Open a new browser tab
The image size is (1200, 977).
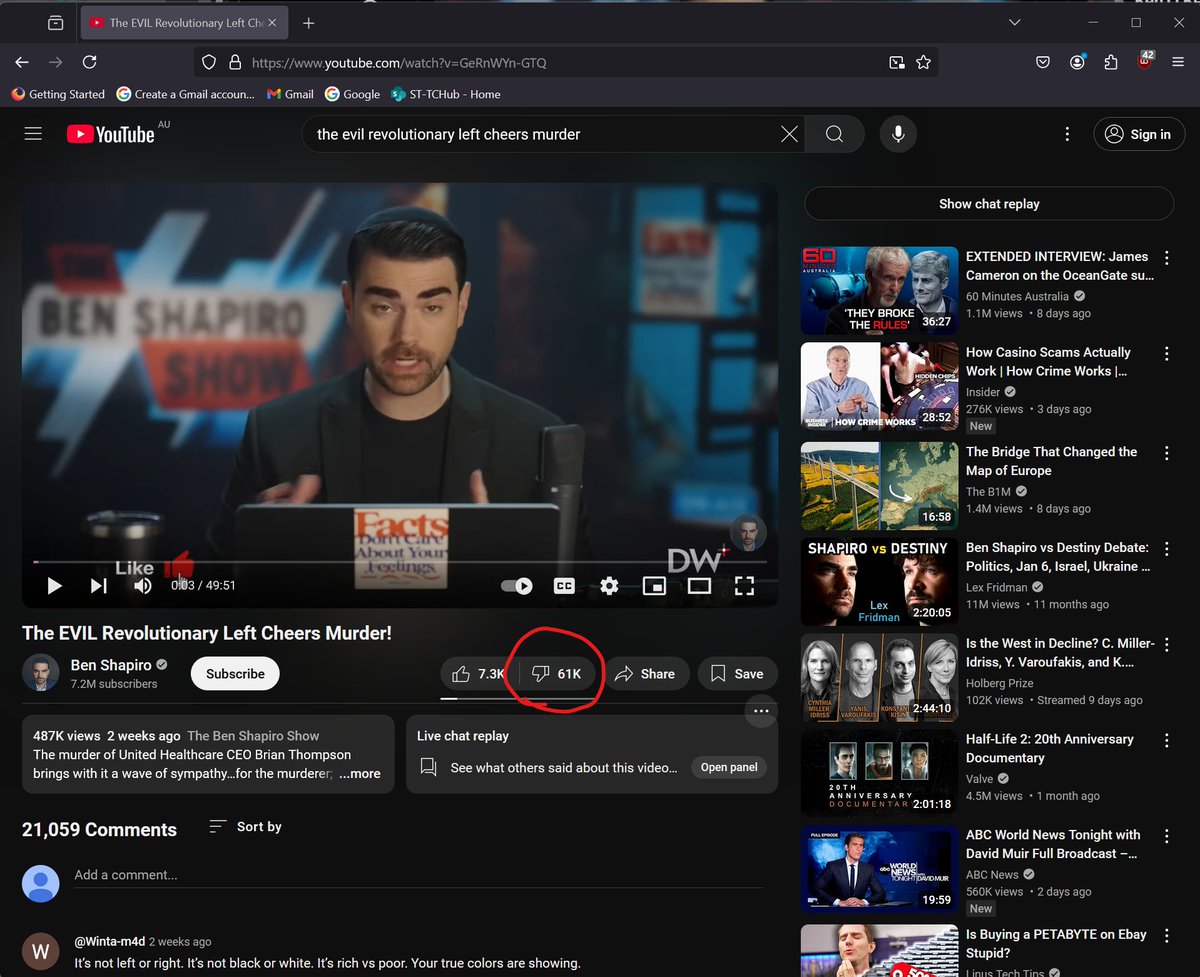pos(309,22)
